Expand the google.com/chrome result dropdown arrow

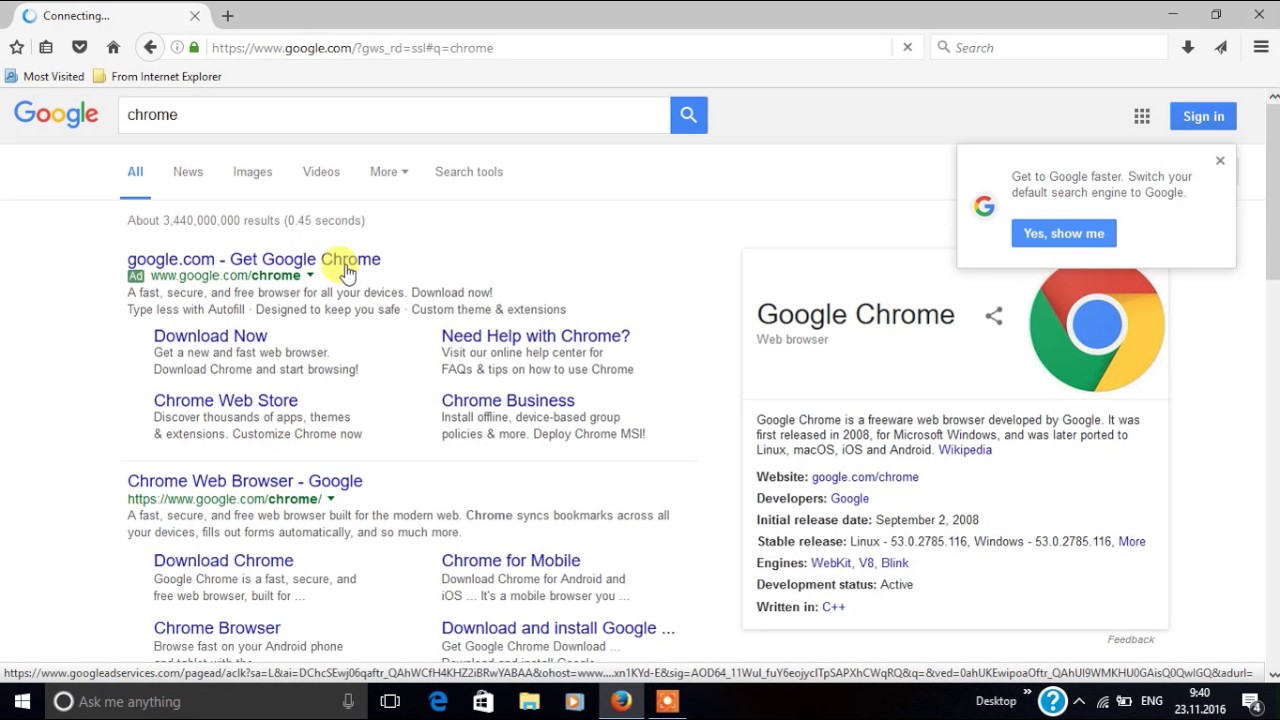tap(330, 499)
